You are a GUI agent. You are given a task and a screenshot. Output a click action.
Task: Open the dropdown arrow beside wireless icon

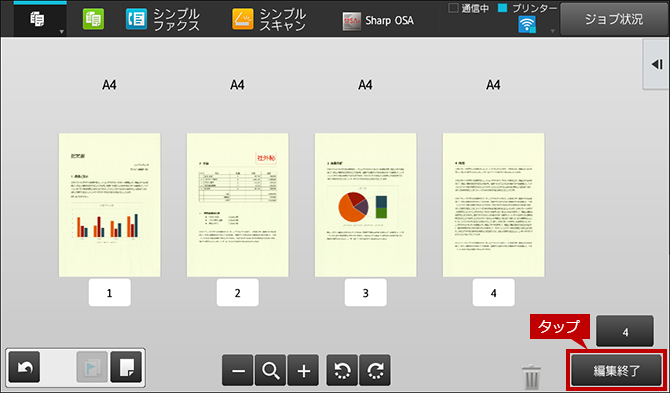tap(552, 31)
